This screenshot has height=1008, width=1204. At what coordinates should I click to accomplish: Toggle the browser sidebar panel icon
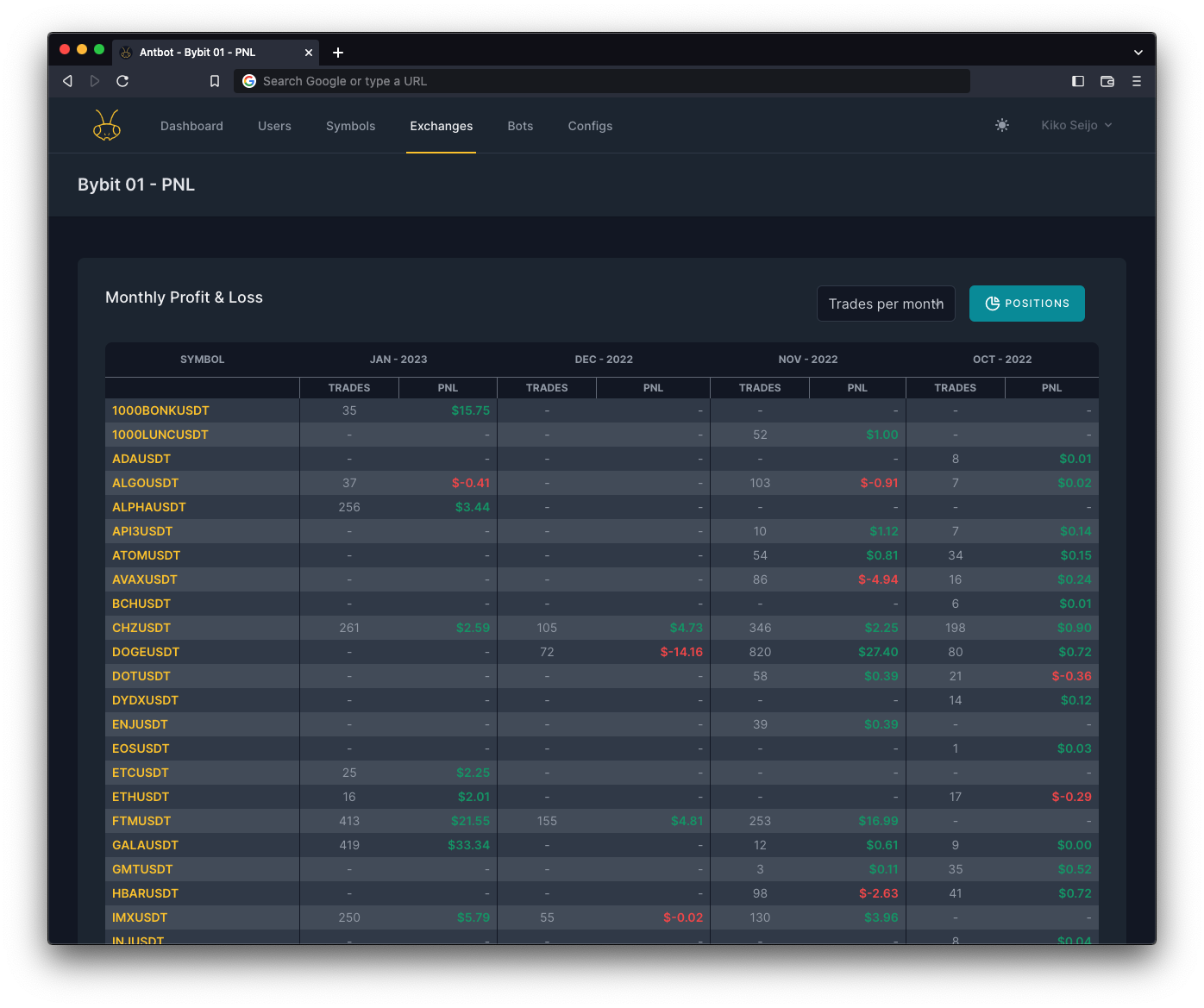[1077, 81]
